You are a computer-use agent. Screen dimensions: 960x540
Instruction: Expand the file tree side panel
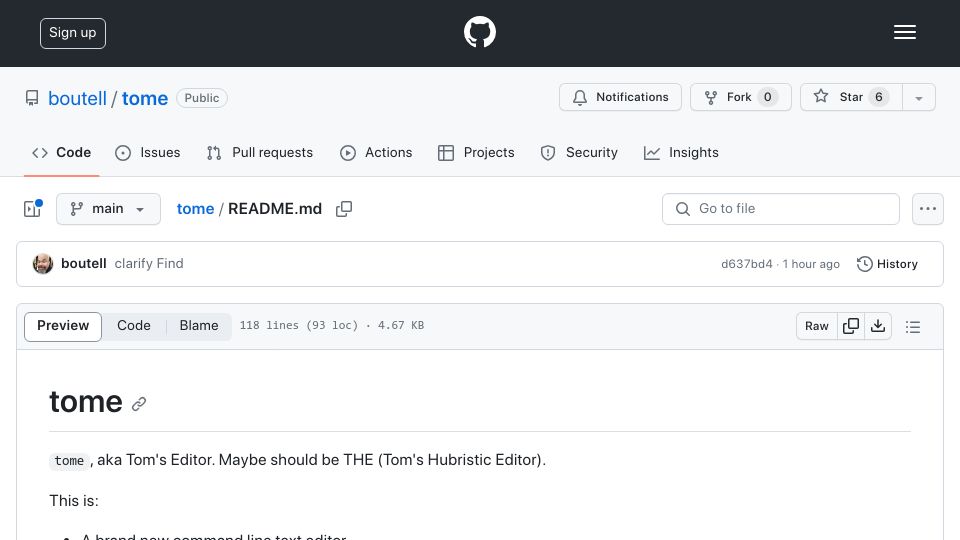32,209
